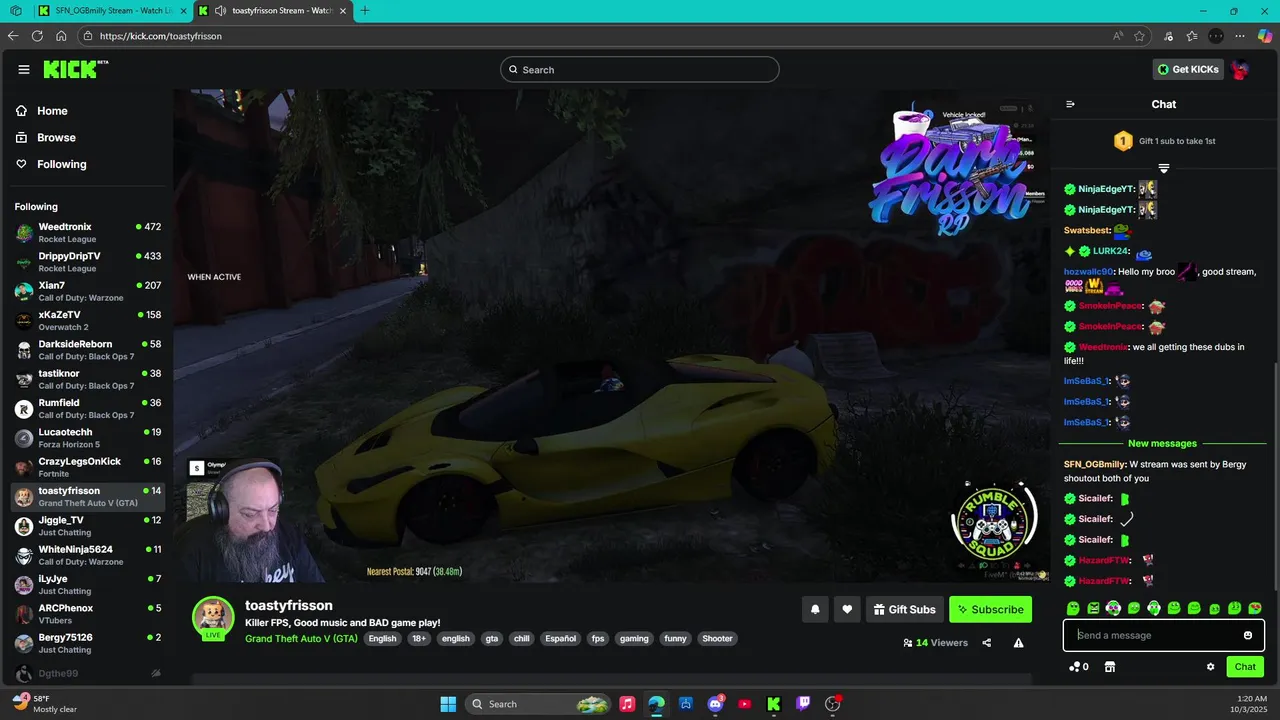Focus the Kick search field
The image size is (1280, 720).
click(640, 69)
